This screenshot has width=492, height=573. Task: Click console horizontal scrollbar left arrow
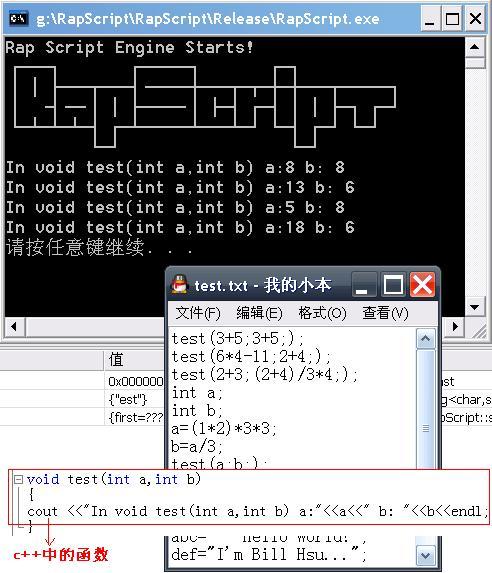(14, 326)
